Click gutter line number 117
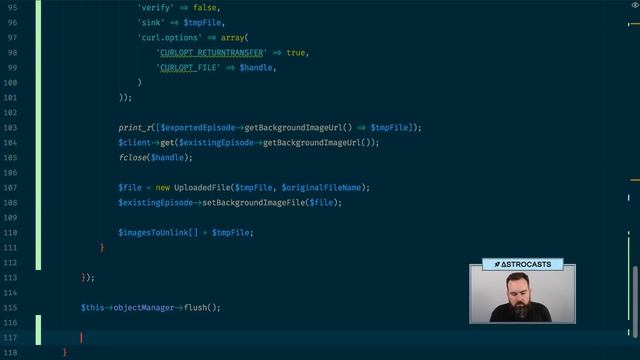This screenshot has width=640, height=360. coord(11,338)
